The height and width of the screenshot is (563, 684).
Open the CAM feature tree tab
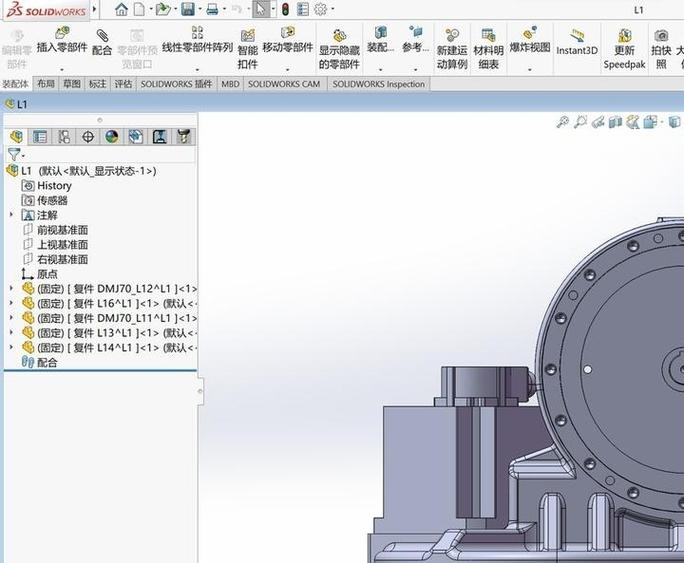(x=136, y=137)
